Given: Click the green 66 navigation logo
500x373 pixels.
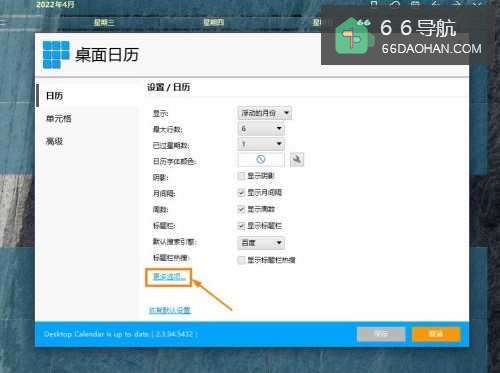Looking at the screenshot, I should (353, 36).
